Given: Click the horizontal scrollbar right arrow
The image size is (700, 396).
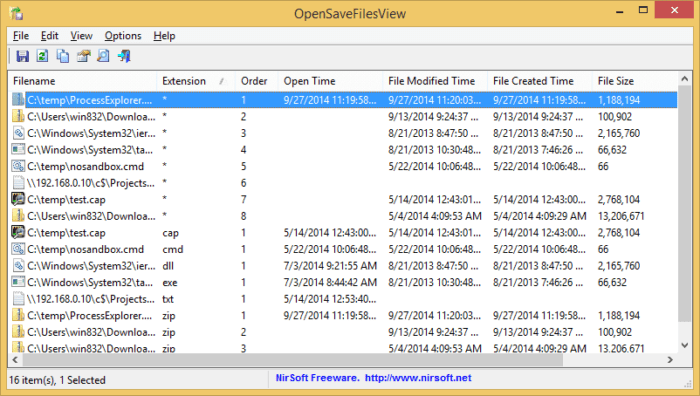Looking at the screenshot, I should tap(670, 360).
